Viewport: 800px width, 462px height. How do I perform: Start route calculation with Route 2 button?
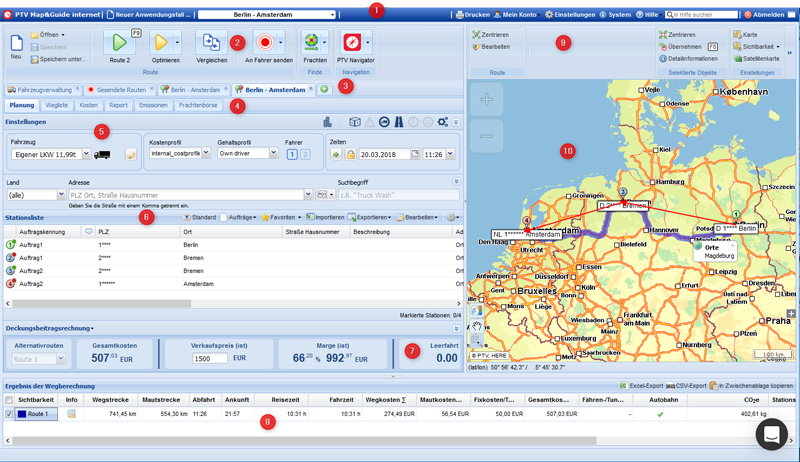click(x=120, y=43)
